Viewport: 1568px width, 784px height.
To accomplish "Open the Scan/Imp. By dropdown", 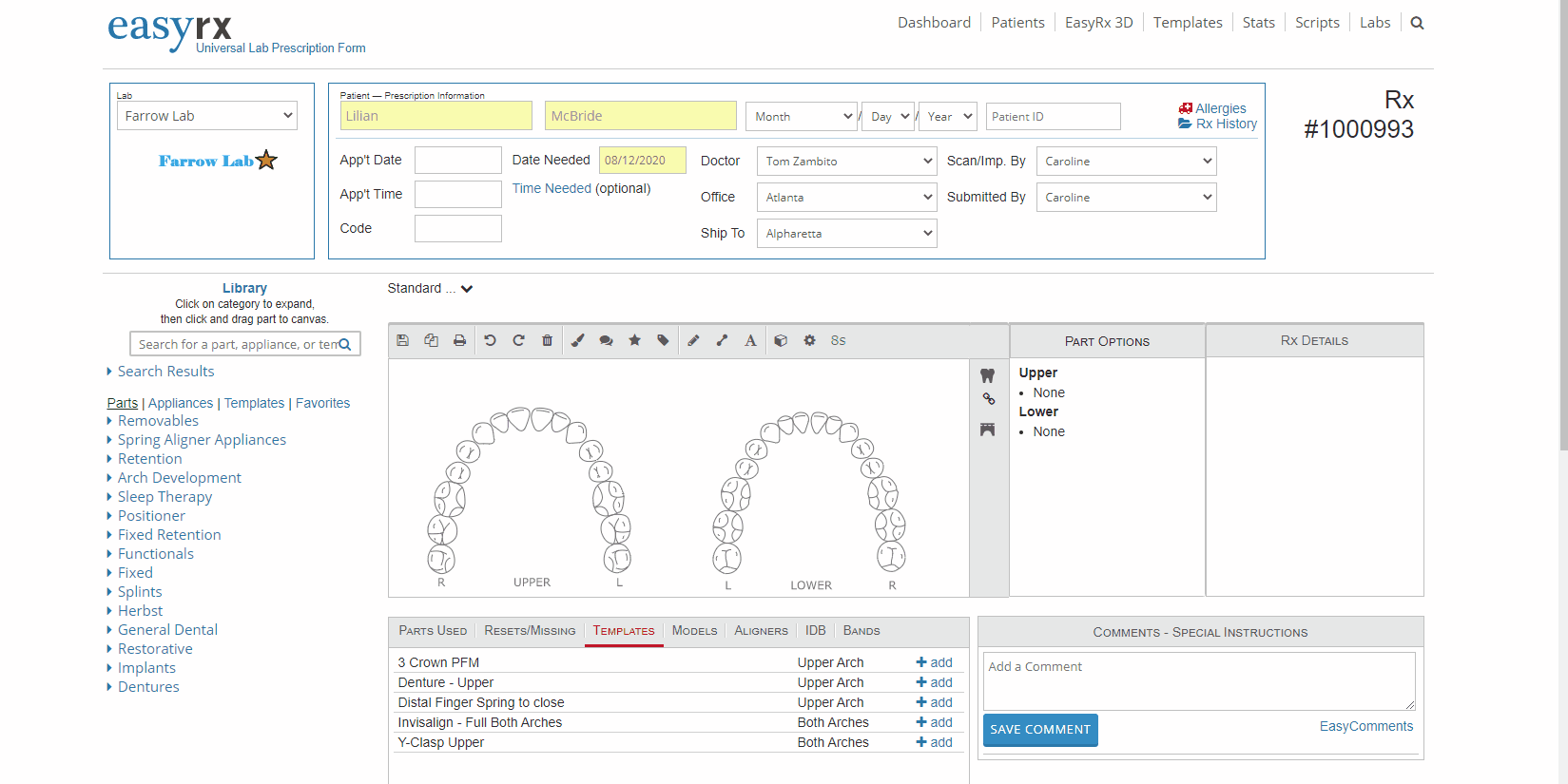I will click(1126, 161).
